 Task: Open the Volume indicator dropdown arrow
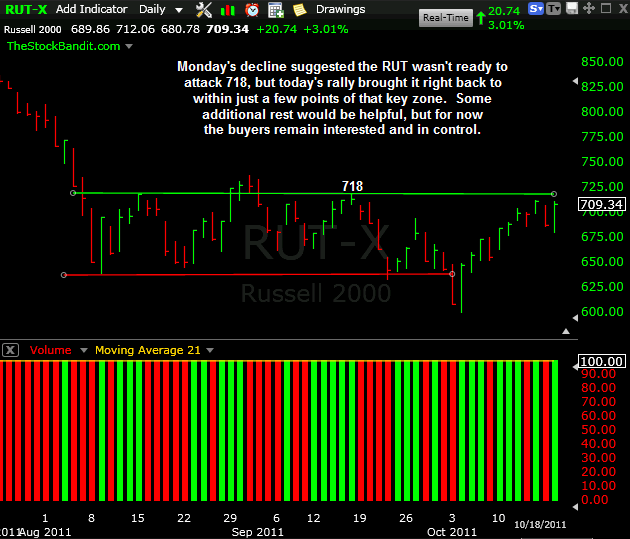pos(84,351)
